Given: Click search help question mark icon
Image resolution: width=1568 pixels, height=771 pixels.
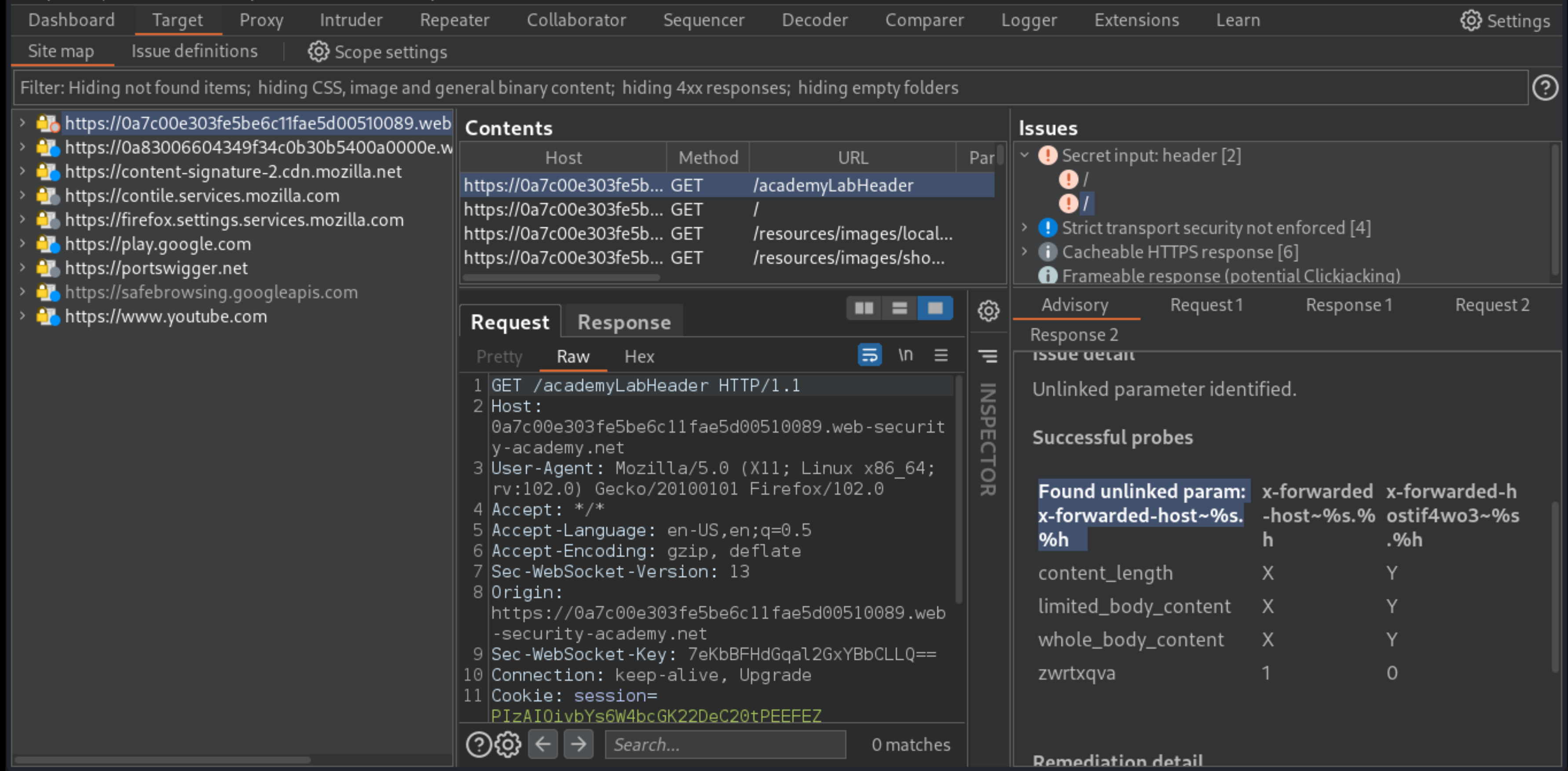Looking at the screenshot, I should [478, 744].
